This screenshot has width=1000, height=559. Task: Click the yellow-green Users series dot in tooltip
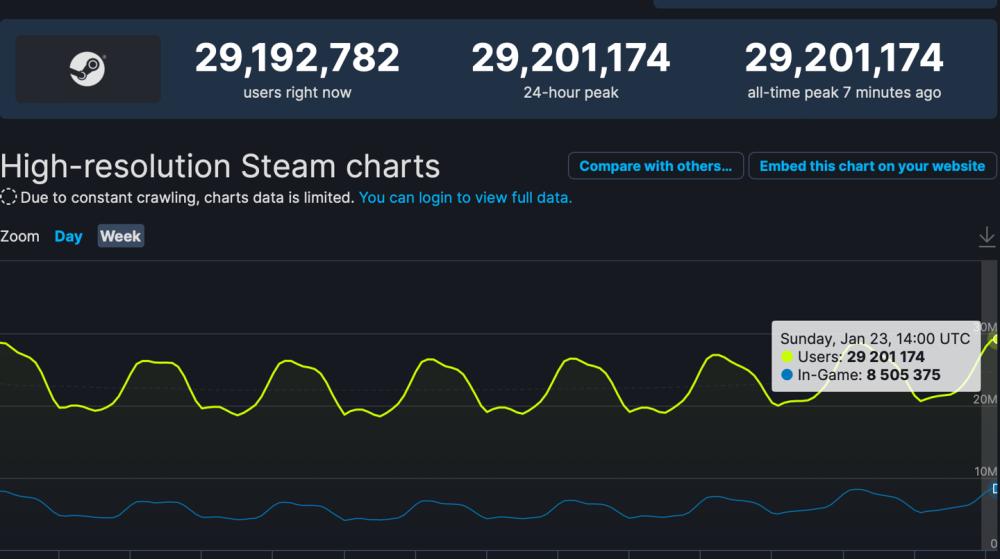point(787,357)
